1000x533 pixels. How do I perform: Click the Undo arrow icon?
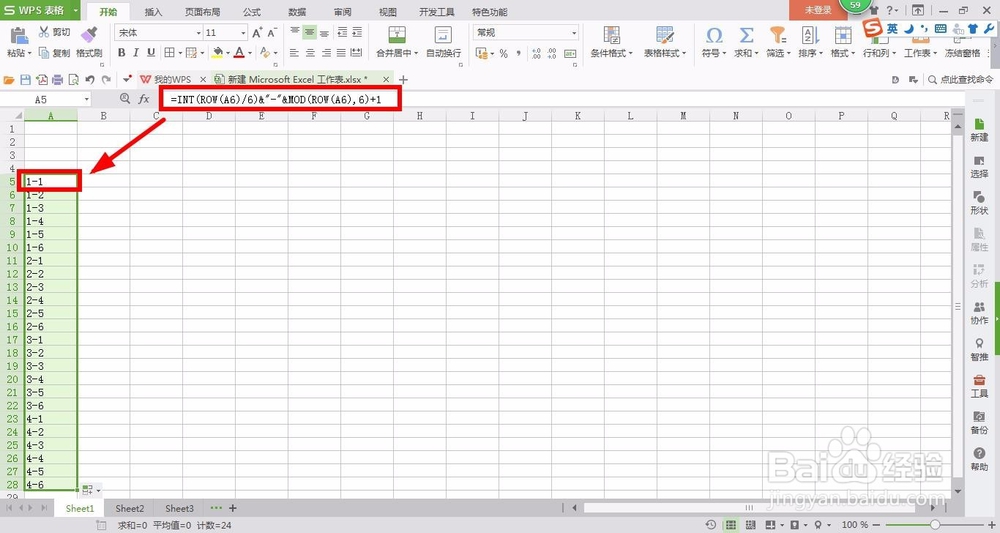click(x=90, y=80)
